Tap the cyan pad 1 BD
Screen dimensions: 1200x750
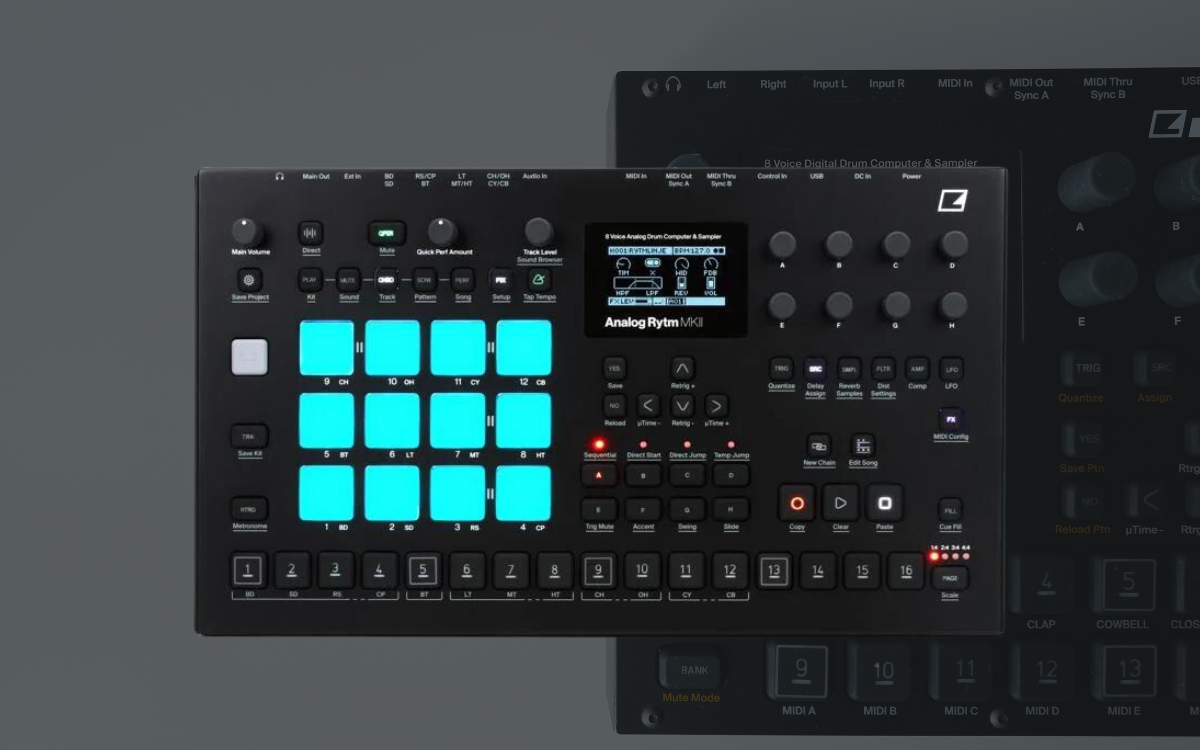[327, 493]
